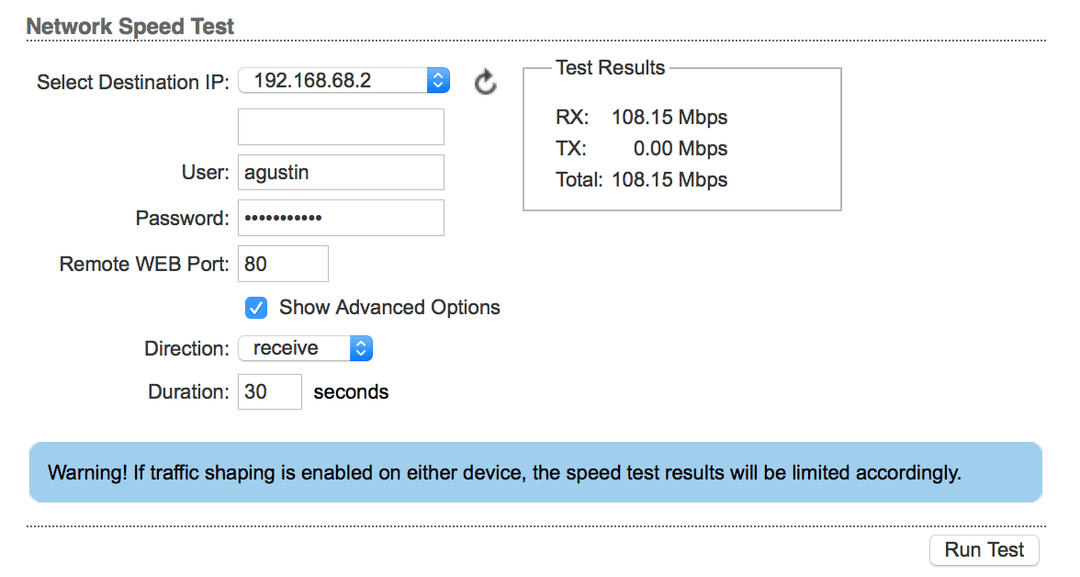This screenshot has height=577, width=1080.
Task: Open the Direction dropdown set to receive
Action: tap(305, 348)
